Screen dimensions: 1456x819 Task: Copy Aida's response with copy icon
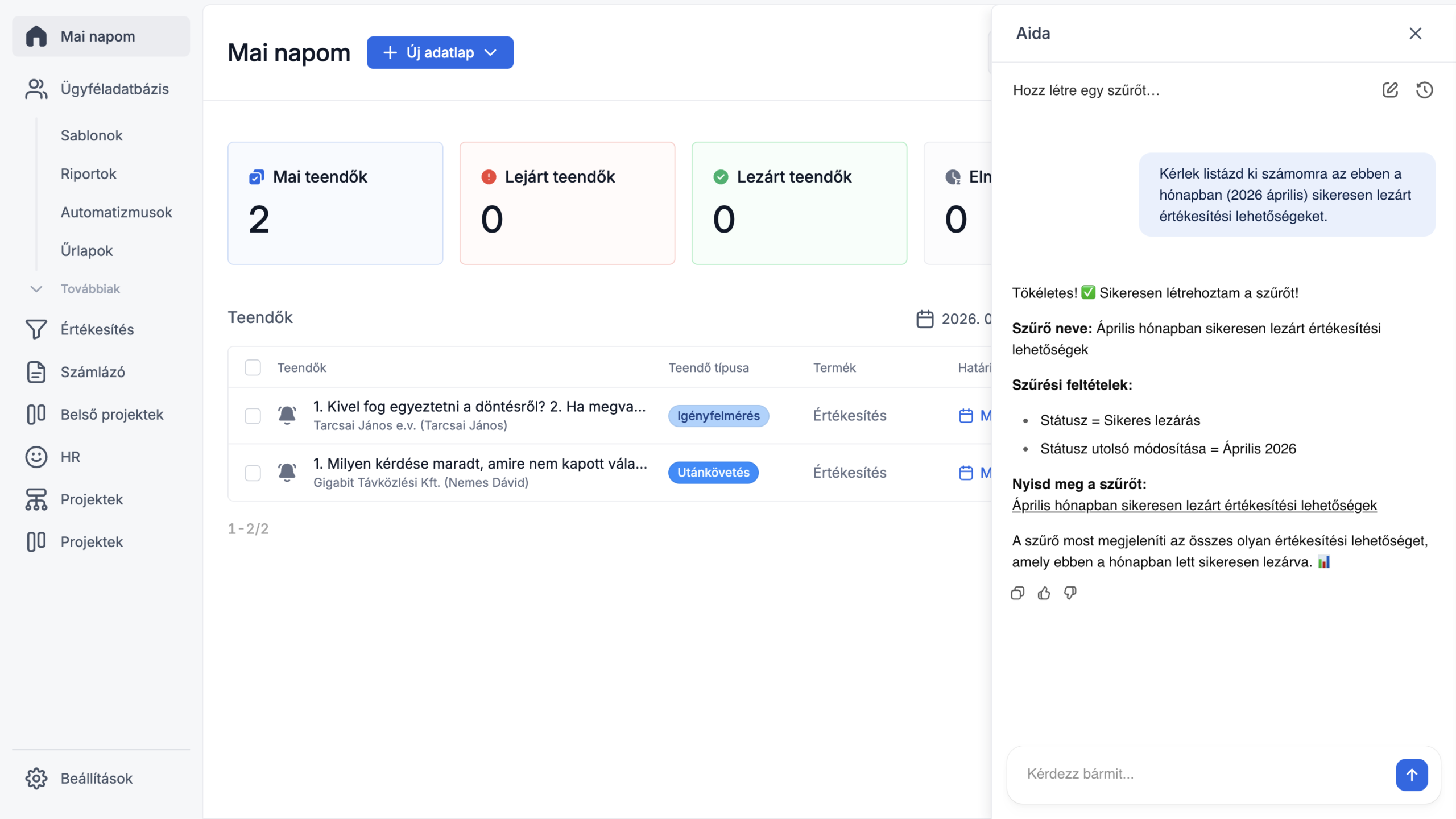click(x=1017, y=593)
